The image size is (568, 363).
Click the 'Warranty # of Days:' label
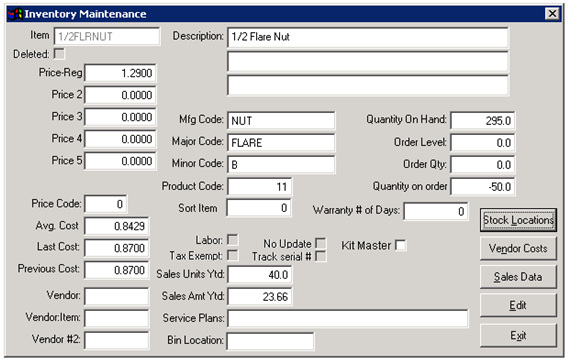(356, 210)
